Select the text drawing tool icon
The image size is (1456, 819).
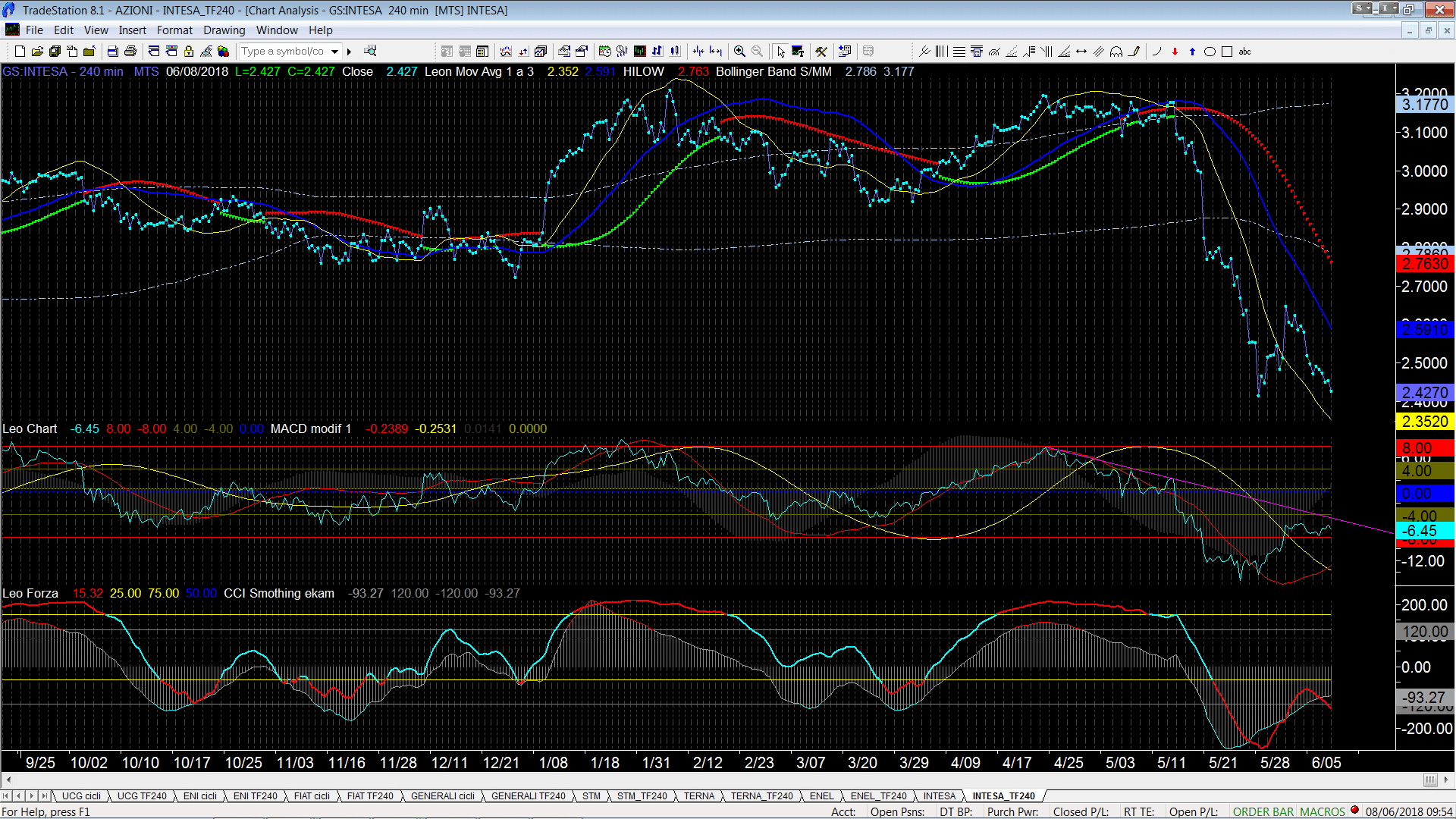click(x=798, y=52)
